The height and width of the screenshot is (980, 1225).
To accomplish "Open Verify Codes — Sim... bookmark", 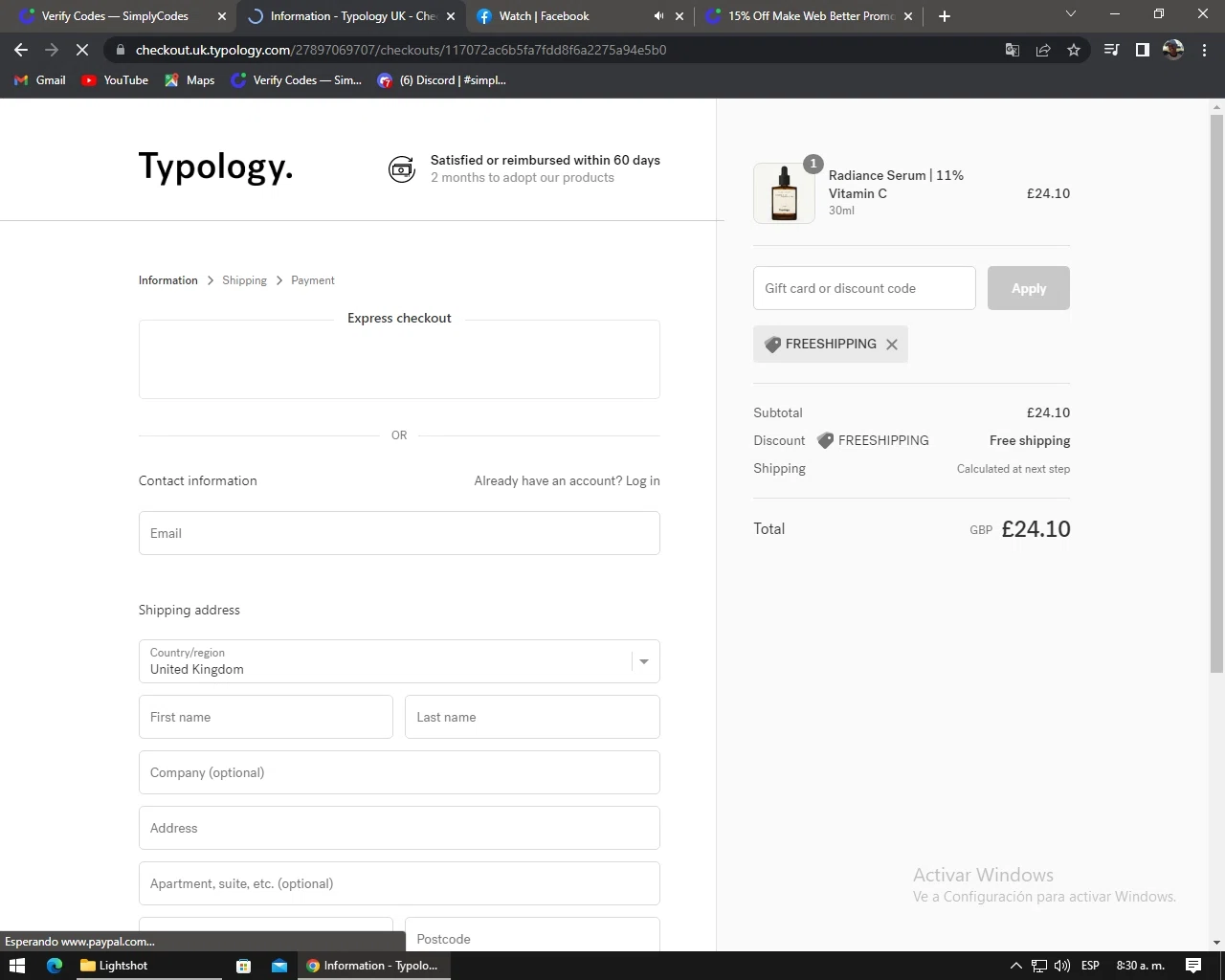I will (297, 80).
